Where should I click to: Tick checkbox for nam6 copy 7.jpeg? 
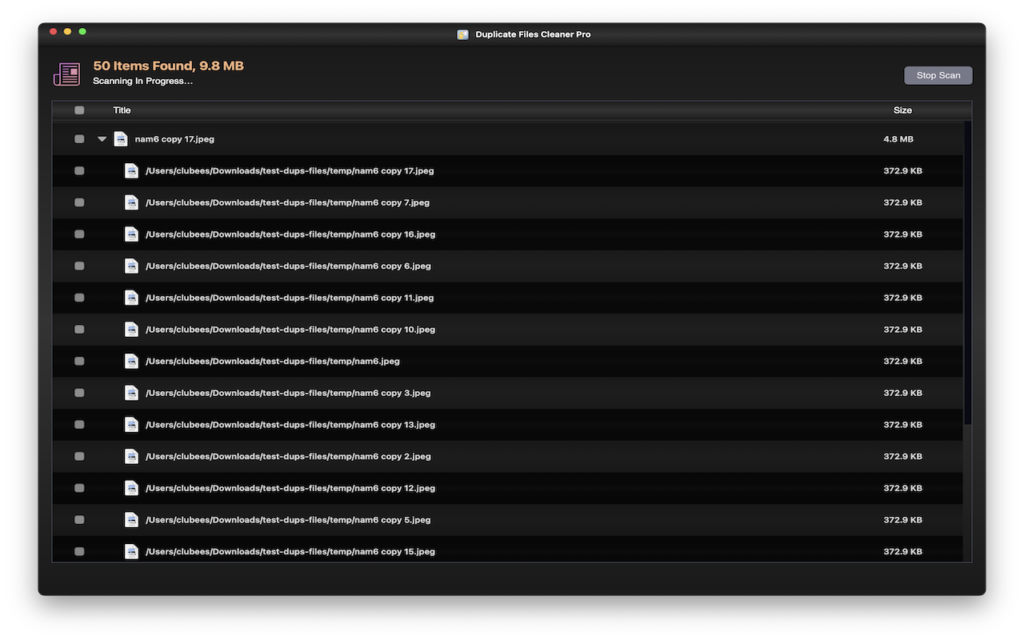(x=79, y=202)
